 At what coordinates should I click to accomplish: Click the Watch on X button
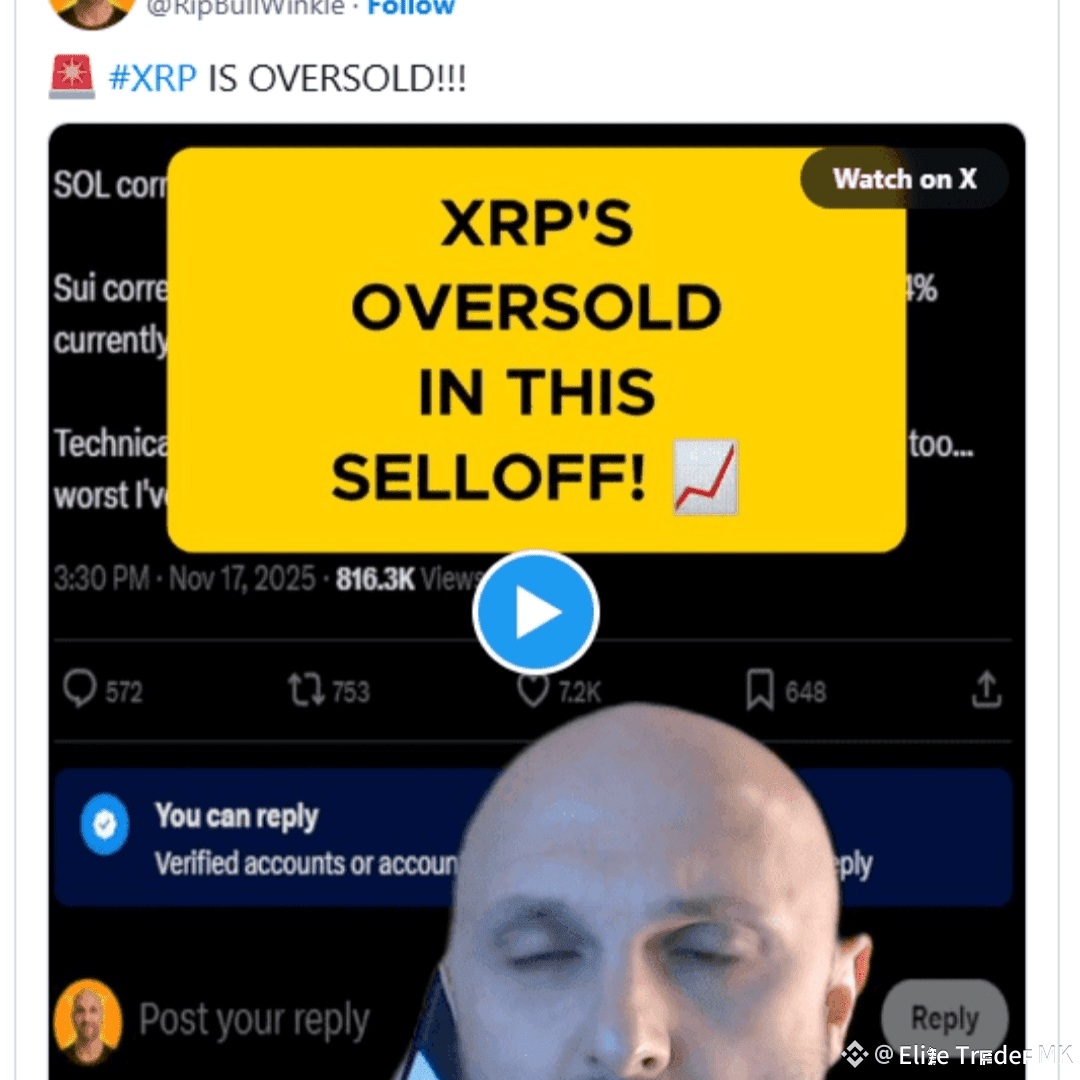[x=904, y=179]
